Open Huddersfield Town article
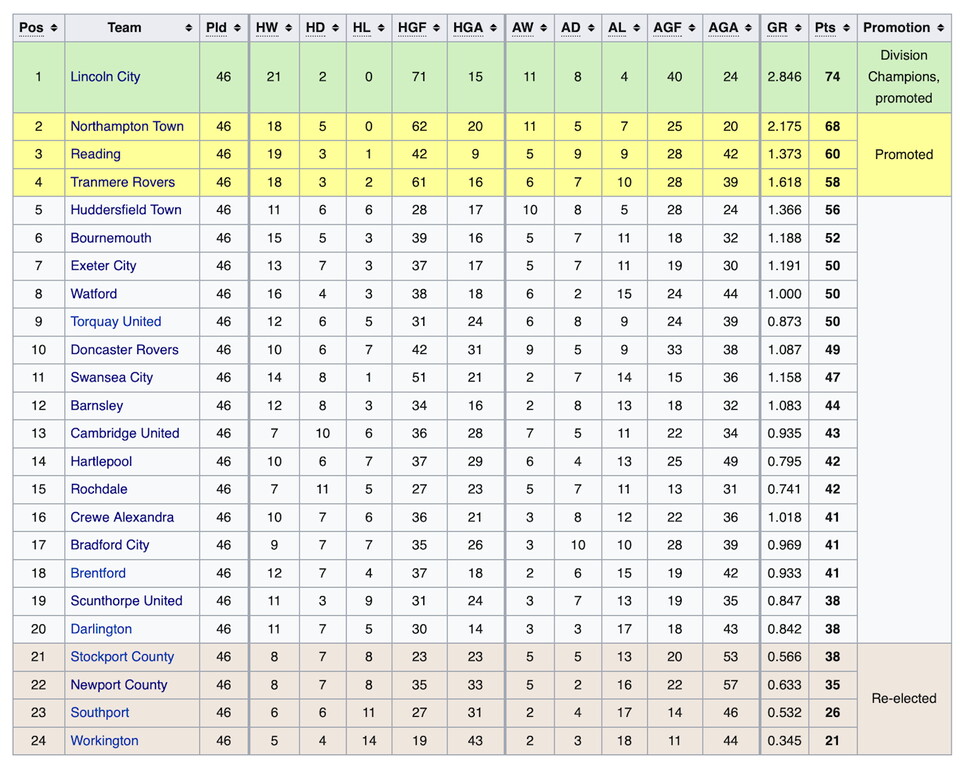Image resolution: width=960 pixels, height=765 pixels. 126,210
